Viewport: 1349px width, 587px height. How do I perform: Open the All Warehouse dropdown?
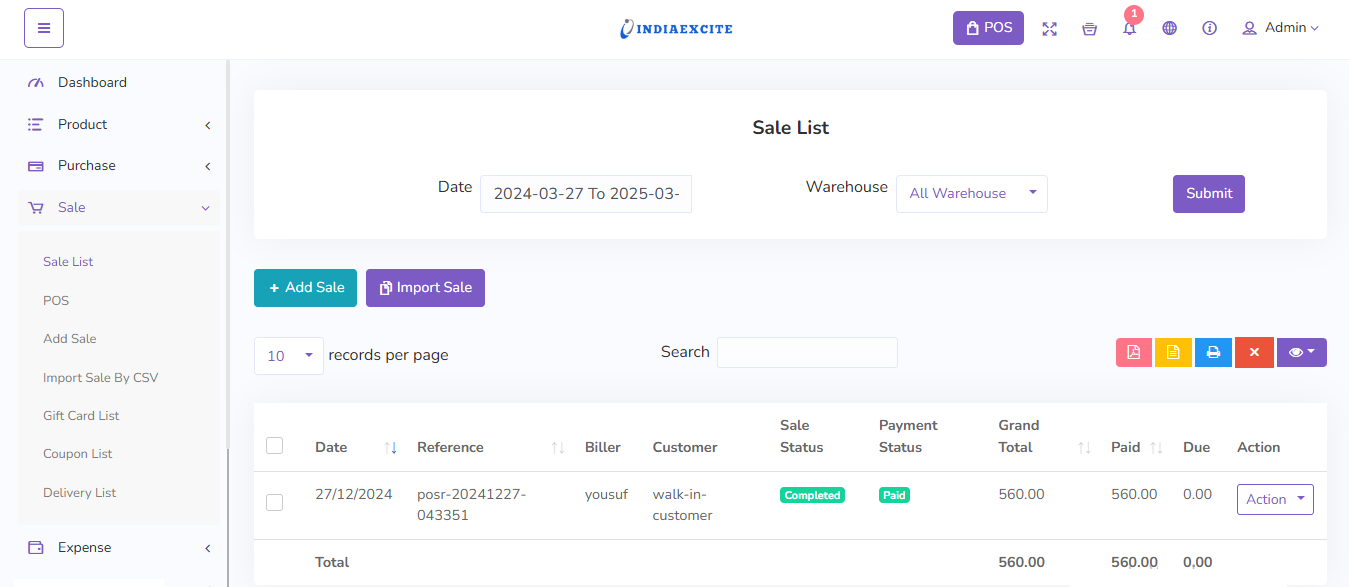tap(971, 194)
